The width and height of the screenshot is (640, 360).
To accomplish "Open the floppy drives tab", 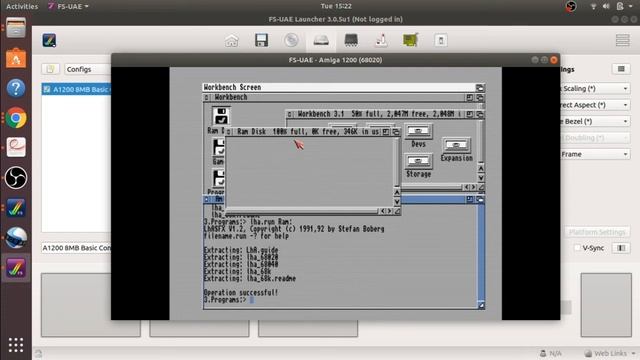I will (x=261, y=40).
